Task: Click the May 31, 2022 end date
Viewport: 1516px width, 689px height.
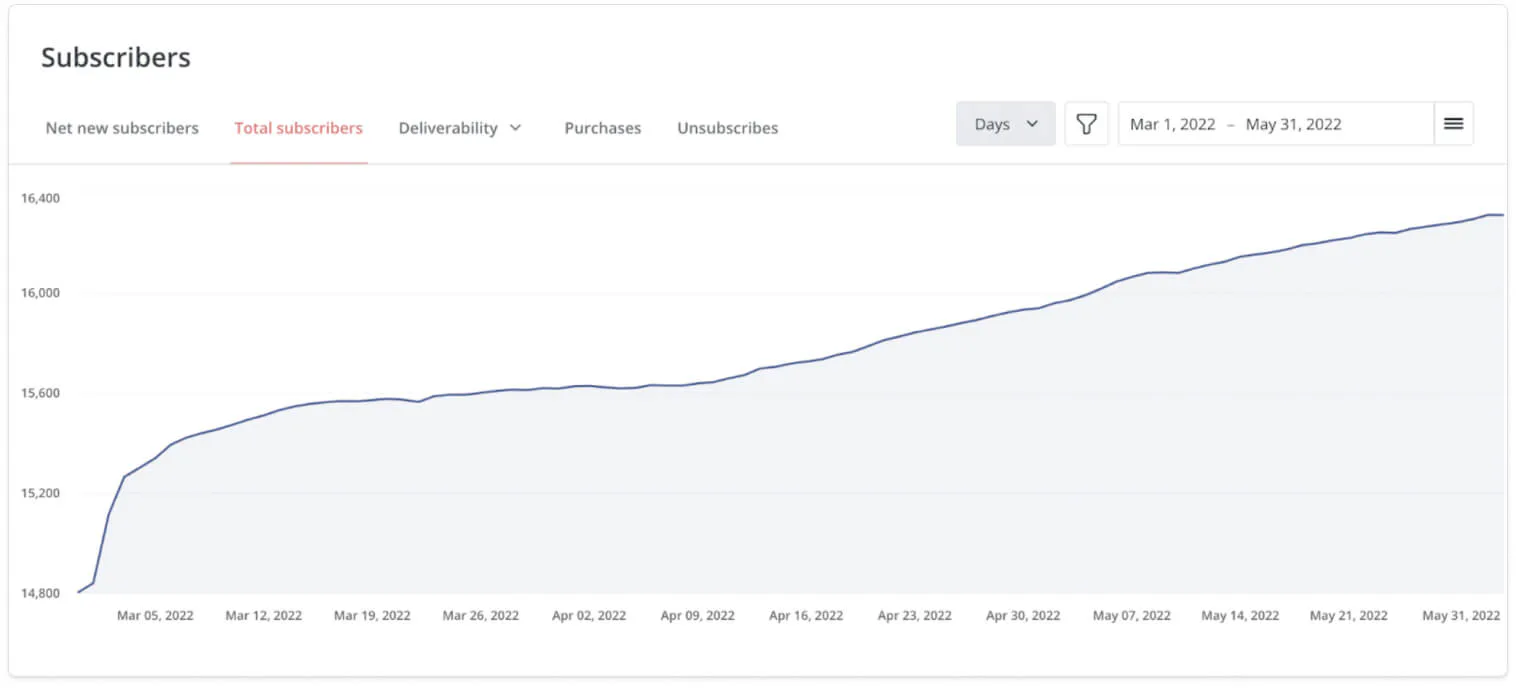Action: 1293,124
